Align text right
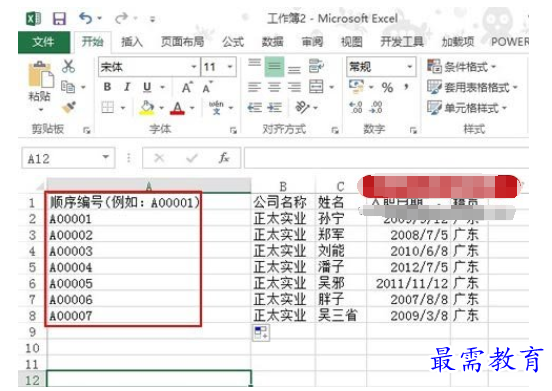 coord(294,87)
